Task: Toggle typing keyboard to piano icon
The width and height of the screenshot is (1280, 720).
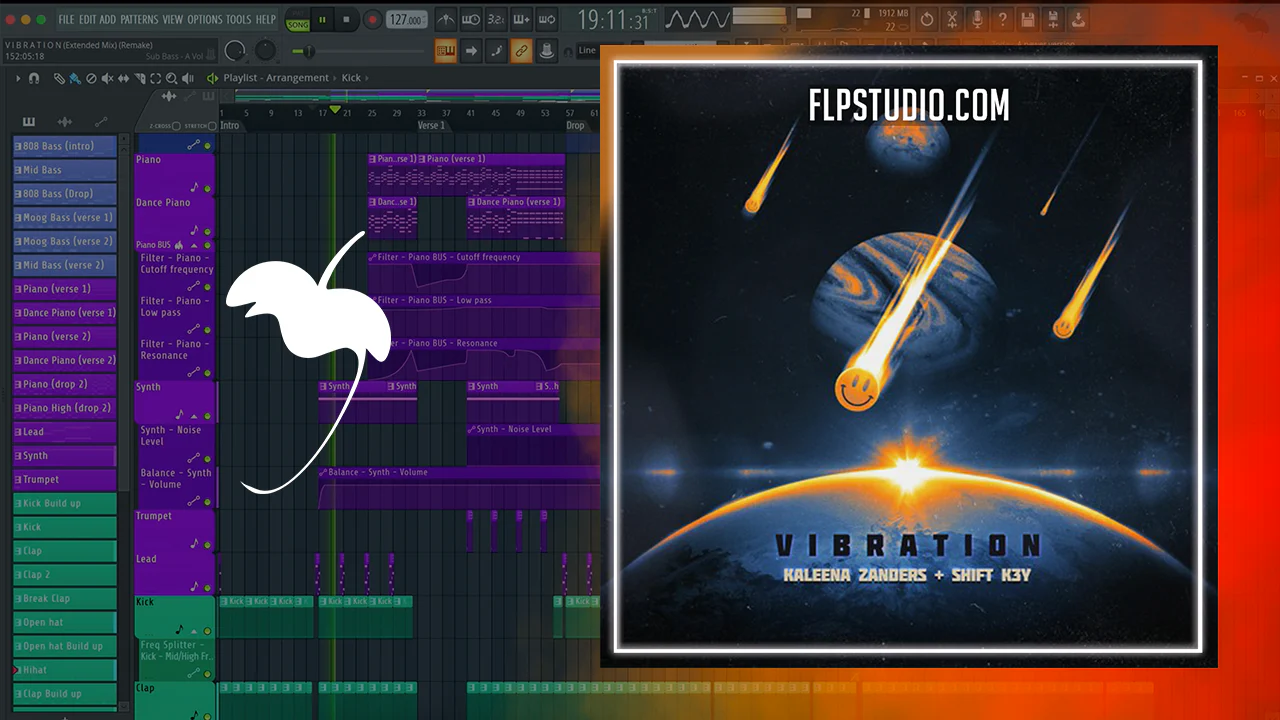Action: pos(447,50)
